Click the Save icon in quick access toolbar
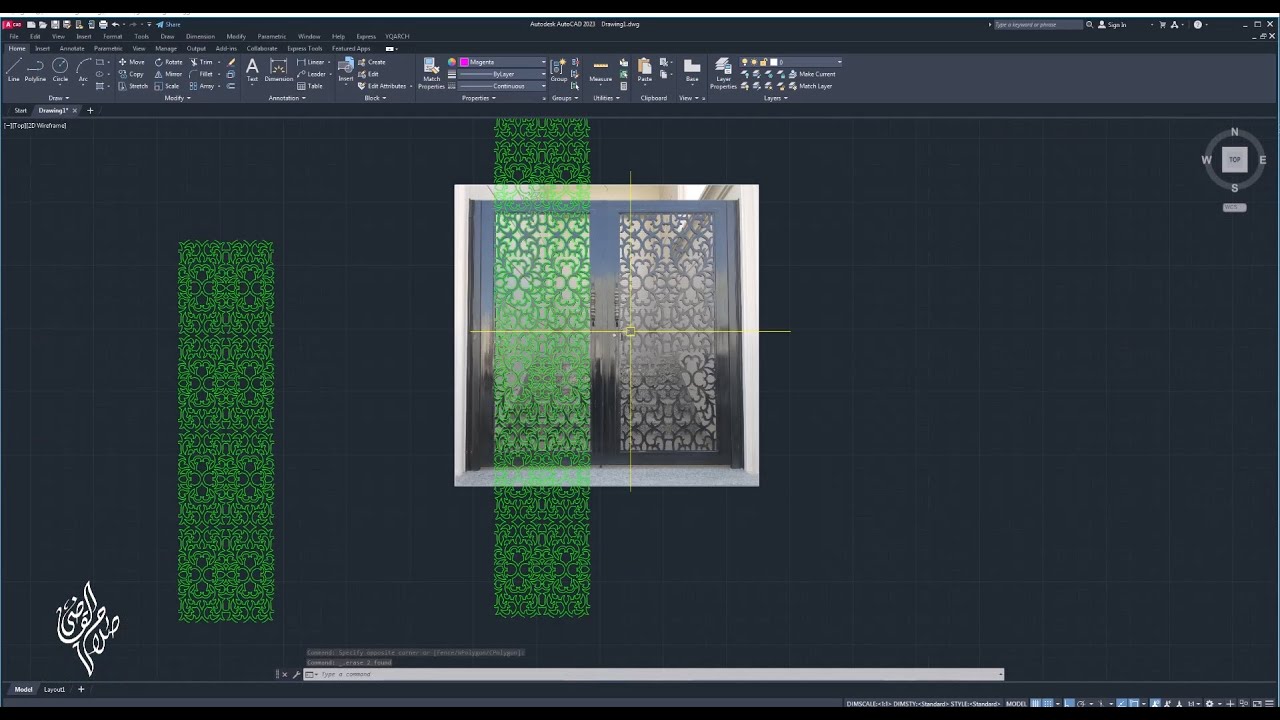Image resolution: width=1280 pixels, height=720 pixels. [x=55, y=24]
